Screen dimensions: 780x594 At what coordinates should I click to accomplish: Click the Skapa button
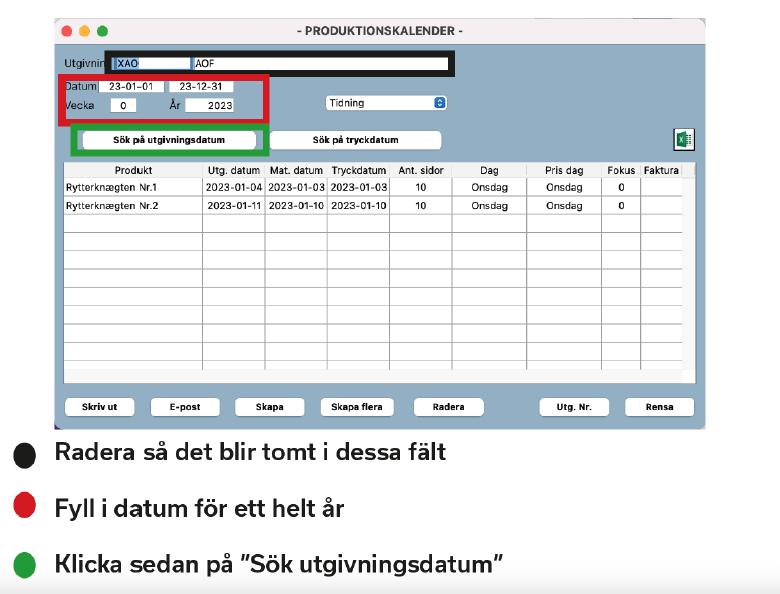coord(269,407)
